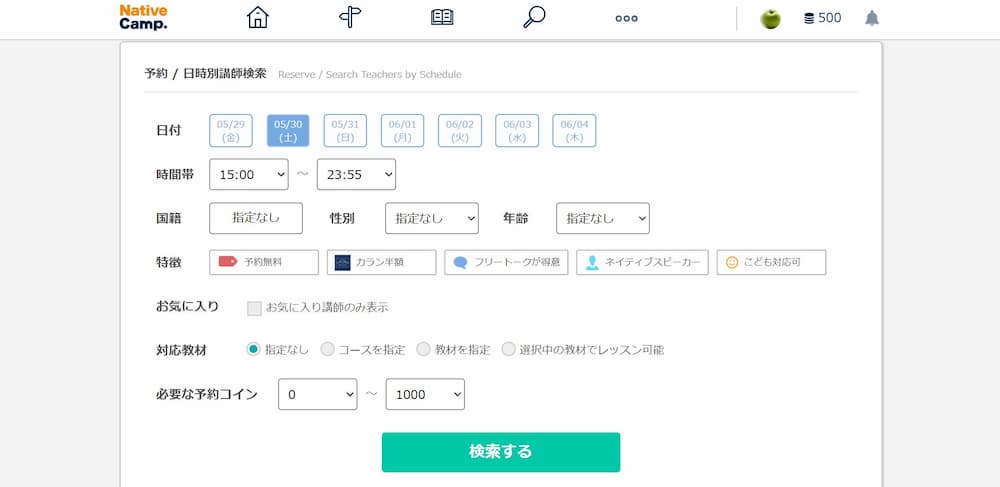
Task: Select date 06/01 (月)
Action: pos(402,131)
